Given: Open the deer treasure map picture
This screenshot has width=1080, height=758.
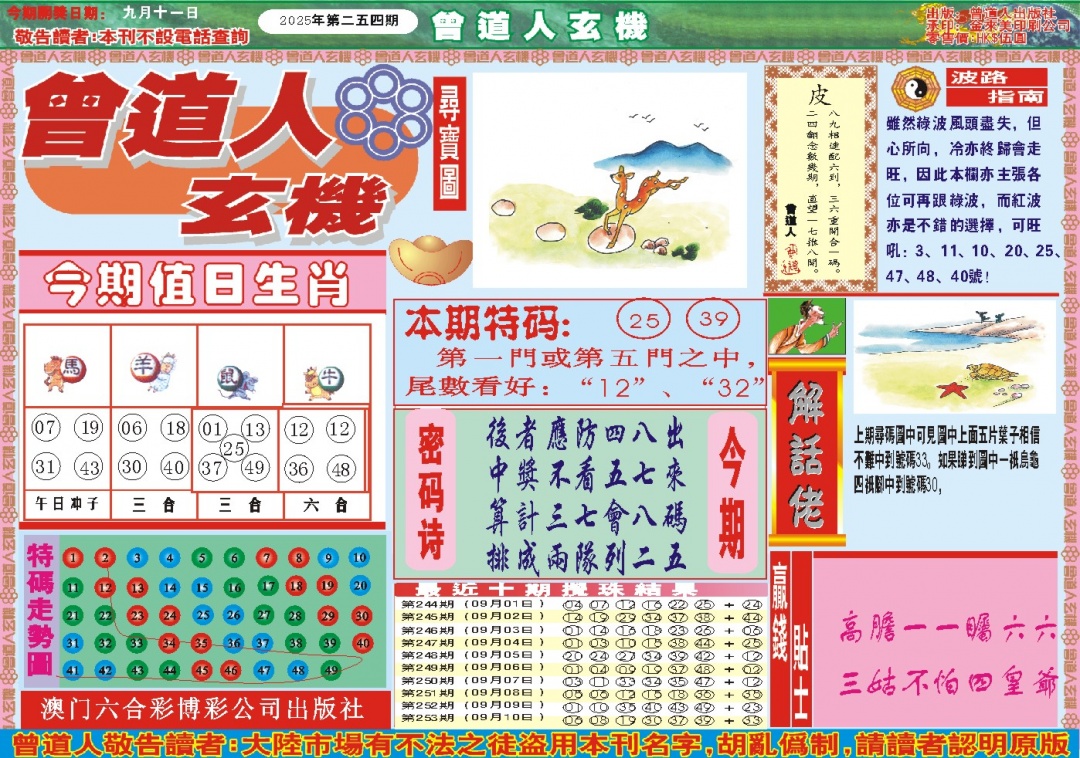Looking at the screenshot, I should click(x=610, y=180).
